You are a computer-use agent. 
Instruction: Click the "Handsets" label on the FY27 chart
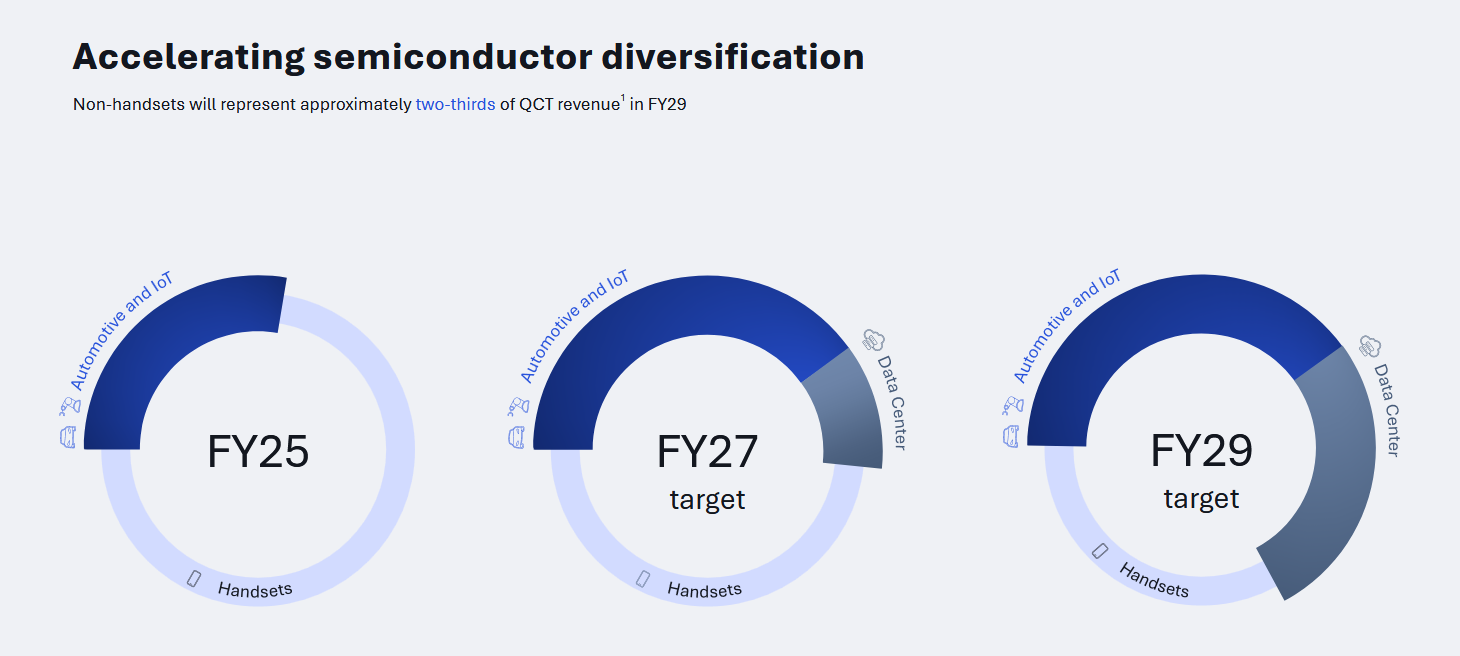tap(705, 588)
